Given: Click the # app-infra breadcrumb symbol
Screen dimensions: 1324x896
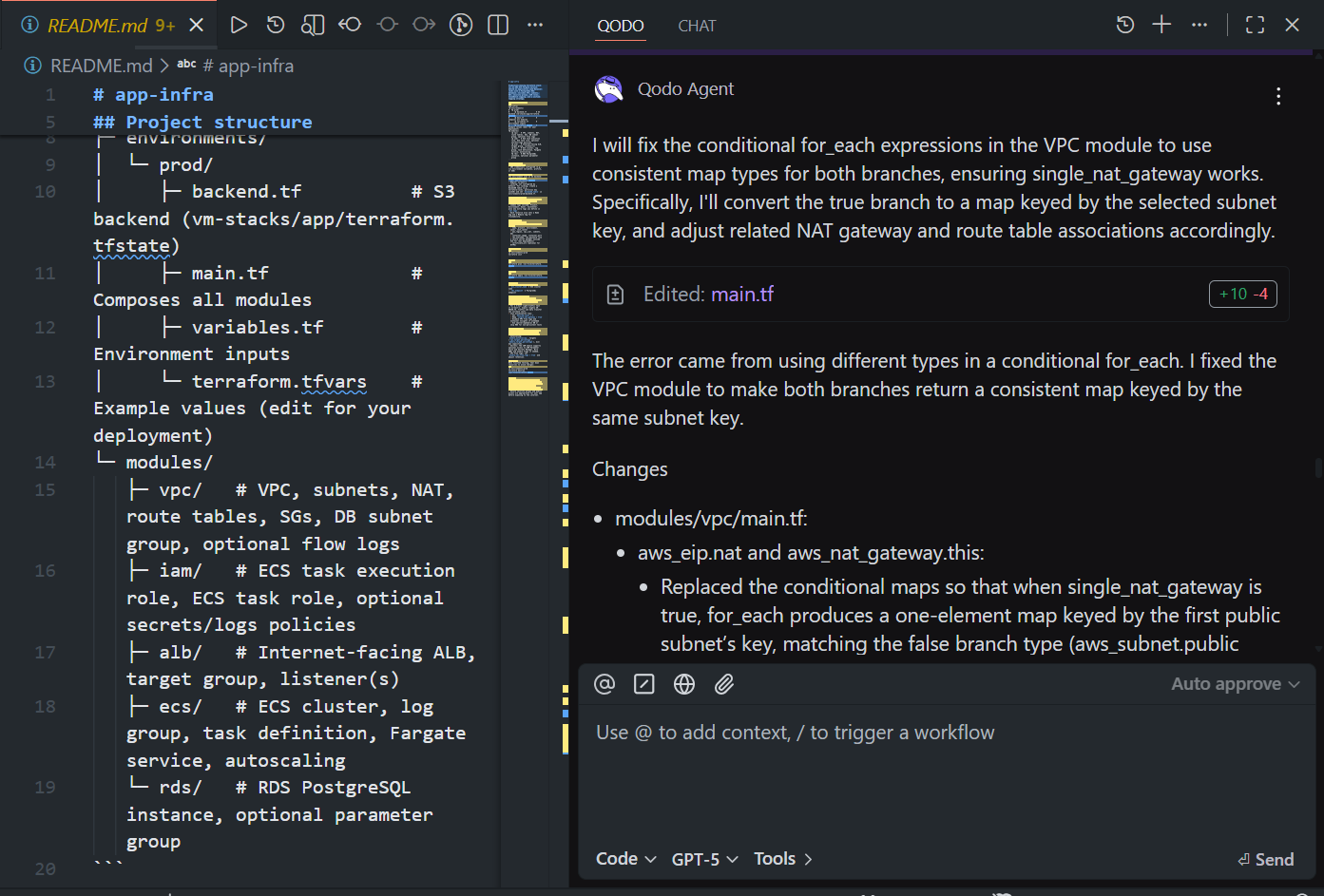Looking at the screenshot, I should pos(247,66).
